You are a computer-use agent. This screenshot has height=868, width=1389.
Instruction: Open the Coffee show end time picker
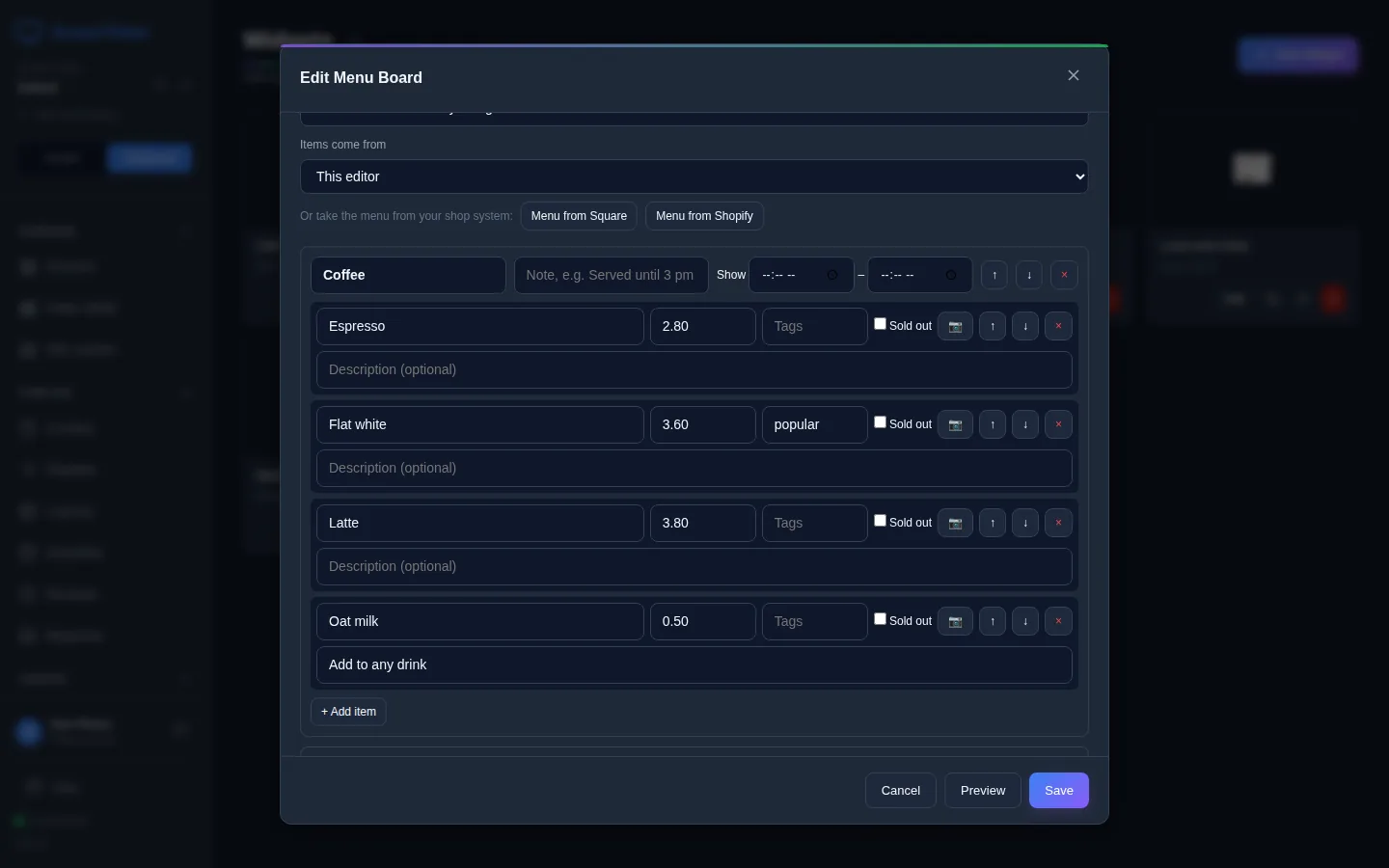pos(920,275)
